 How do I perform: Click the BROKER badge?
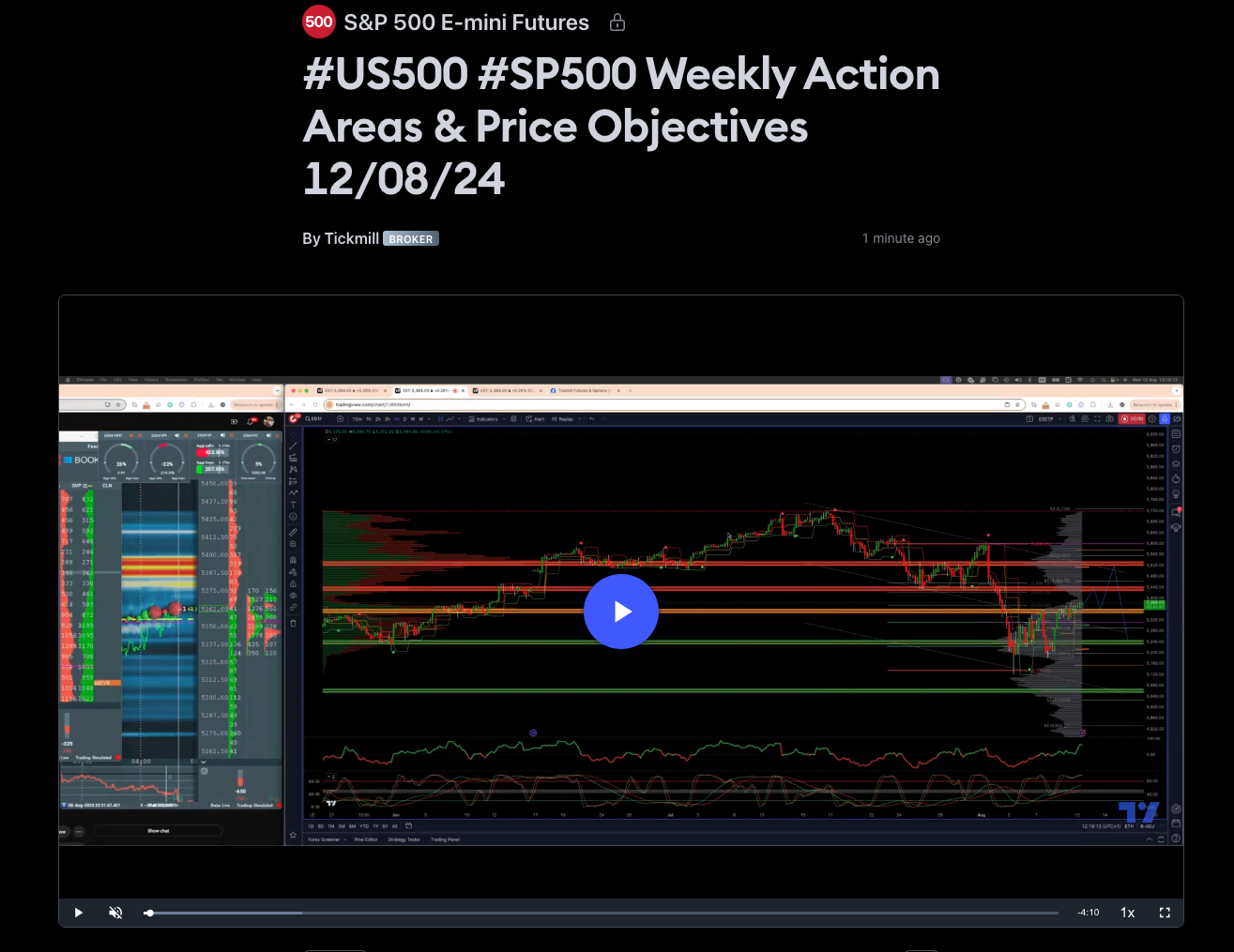[411, 238]
